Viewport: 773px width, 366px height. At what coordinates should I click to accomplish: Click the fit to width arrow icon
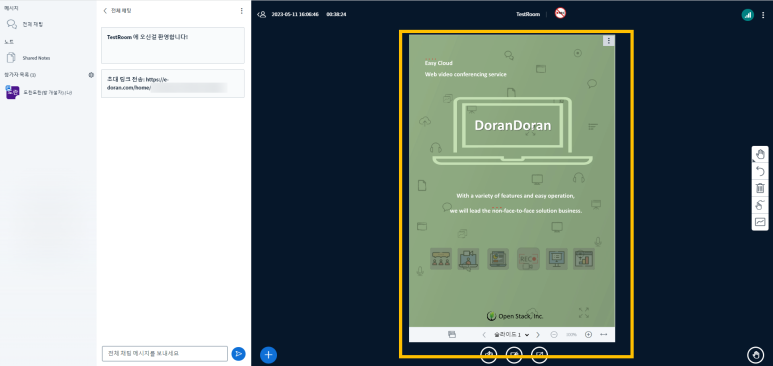tap(603, 334)
